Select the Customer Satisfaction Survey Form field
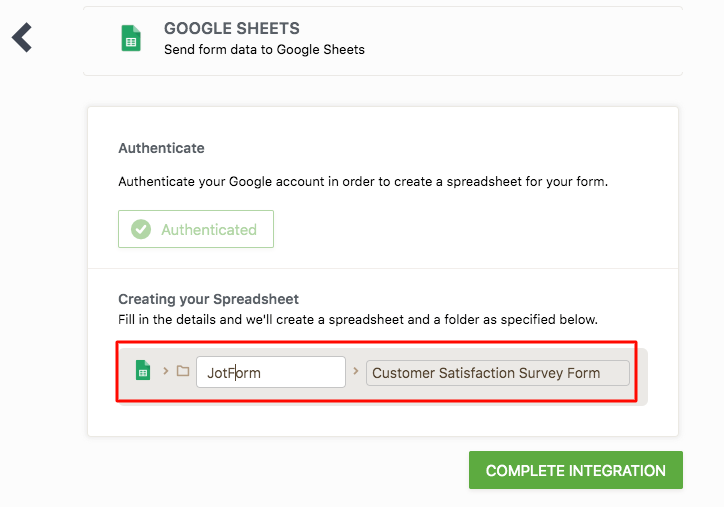Image resolution: width=724 pixels, height=507 pixels. [497, 373]
